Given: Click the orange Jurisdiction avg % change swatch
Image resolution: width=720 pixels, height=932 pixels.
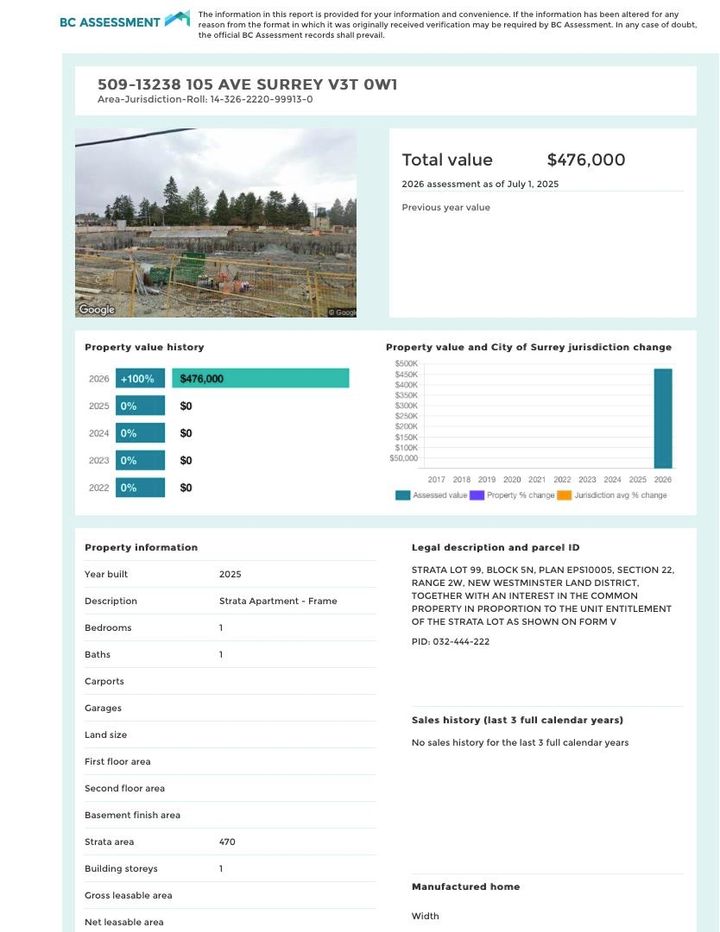Looking at the screenshot, I should (x=564, y=495).
